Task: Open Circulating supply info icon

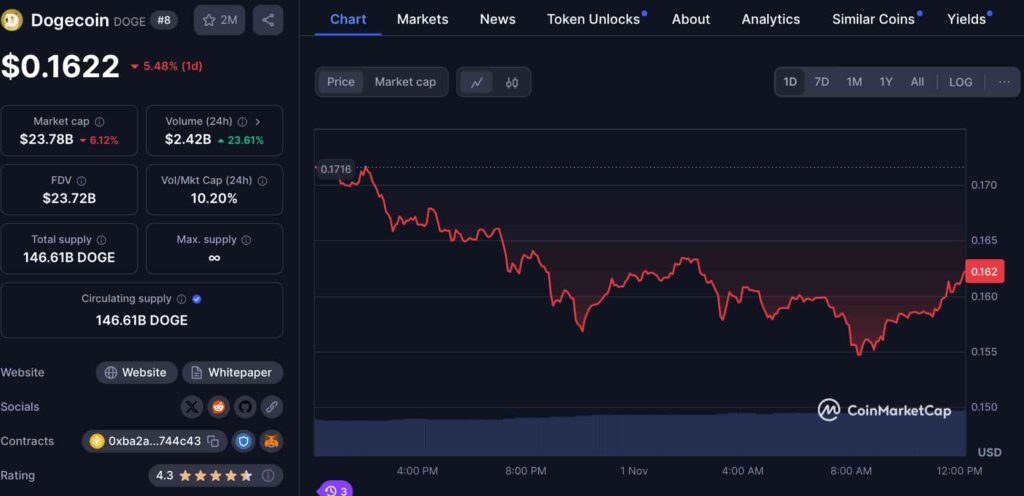Action: click(x=182, y=299)
